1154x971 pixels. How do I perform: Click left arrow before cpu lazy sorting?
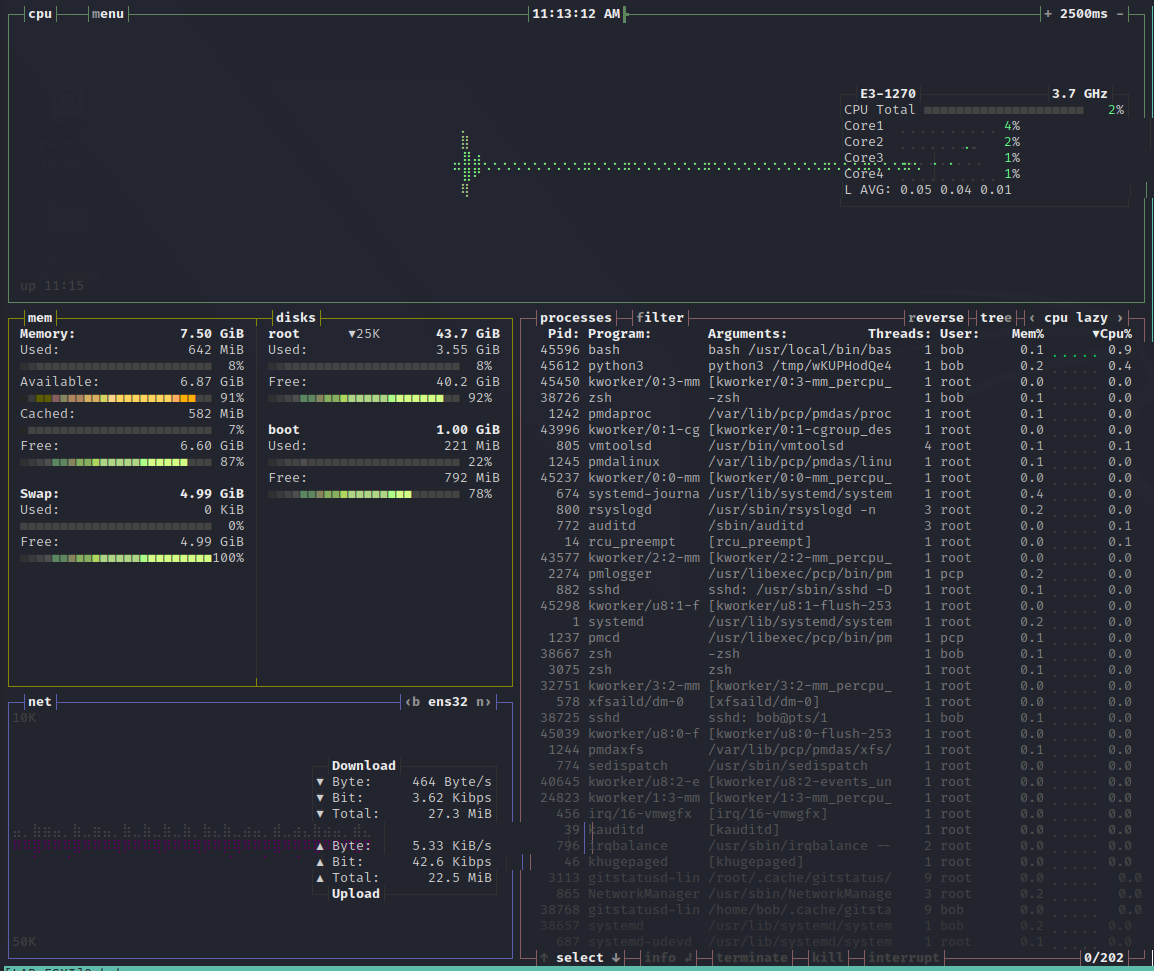(x=1032, y=317)
